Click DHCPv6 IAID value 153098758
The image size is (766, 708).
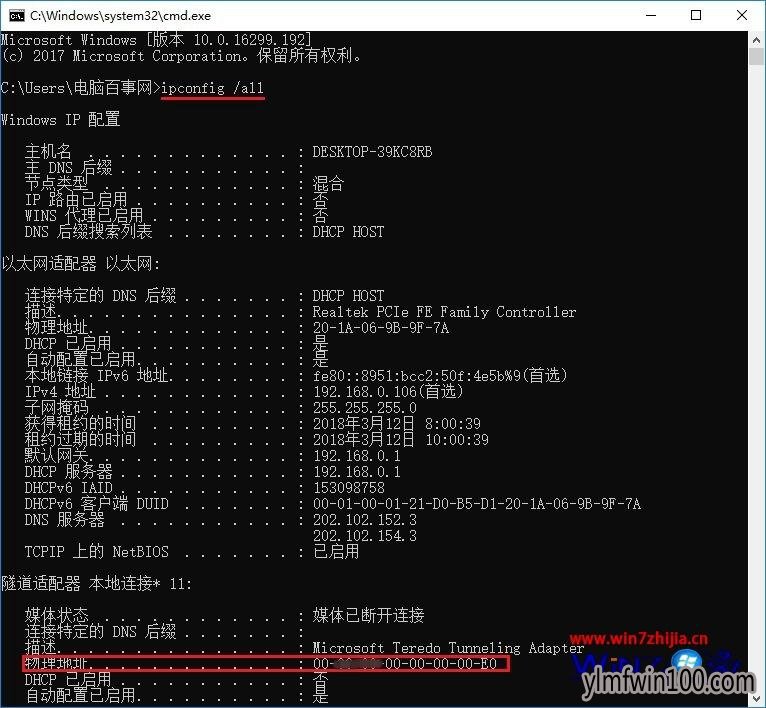click(x=349, y=488)
